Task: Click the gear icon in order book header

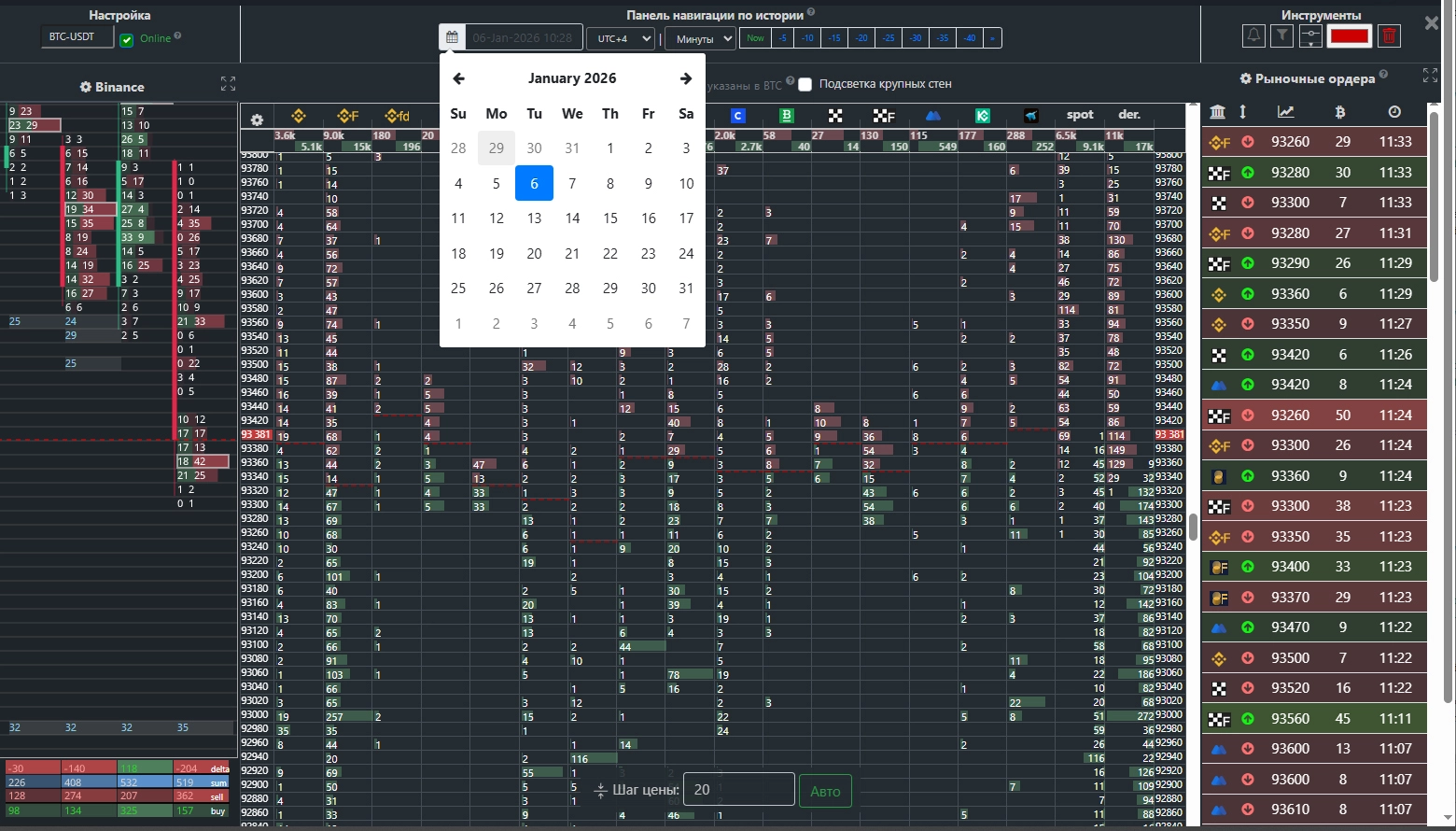Action: coord(257,120)
